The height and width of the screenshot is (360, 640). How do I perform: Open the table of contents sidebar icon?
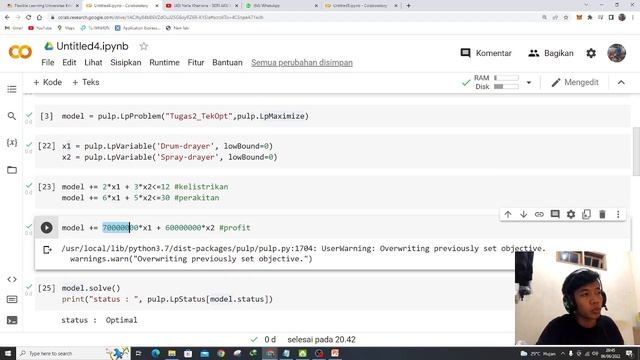click(12, 89)
